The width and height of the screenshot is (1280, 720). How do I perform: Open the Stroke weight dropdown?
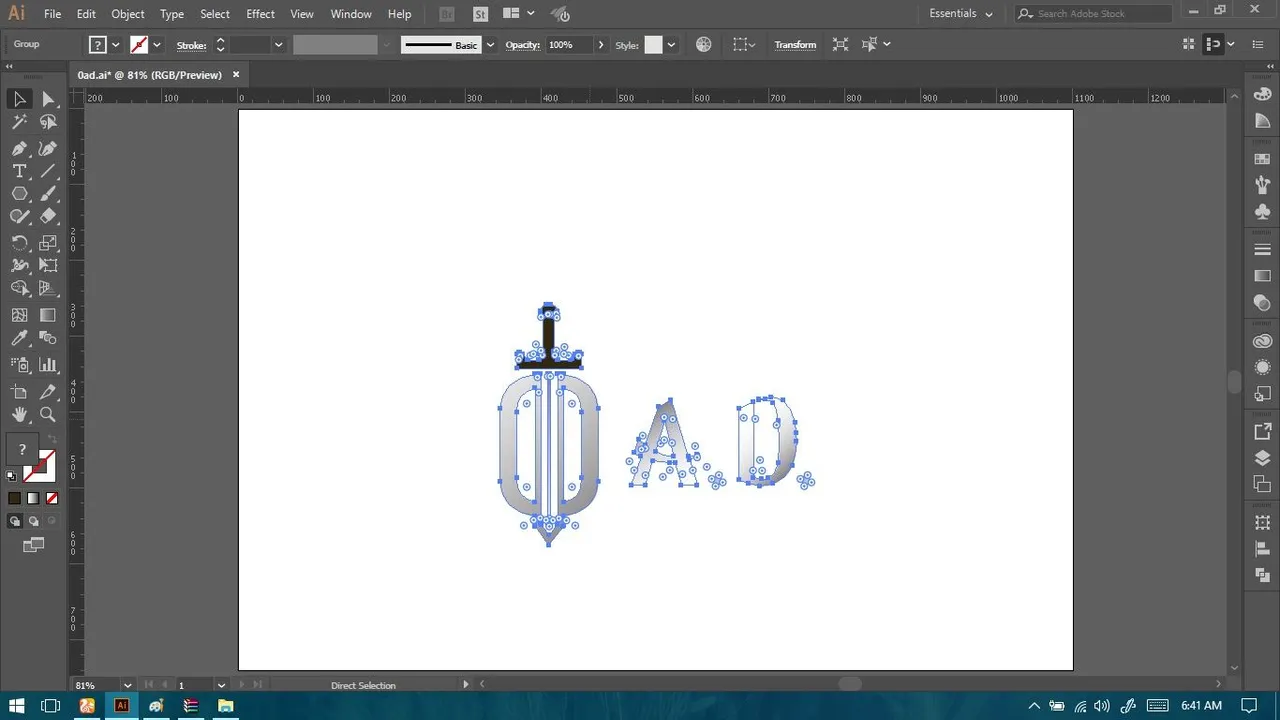point(278,45)
